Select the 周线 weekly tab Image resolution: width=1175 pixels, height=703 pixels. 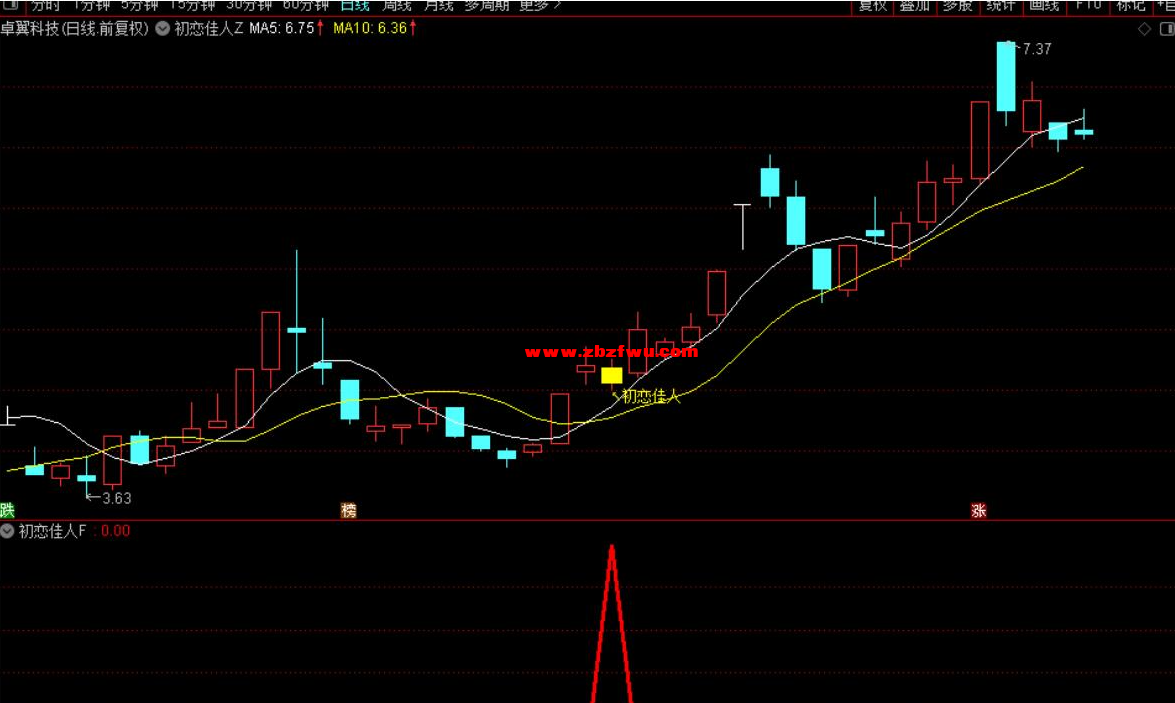pos(396,5)
